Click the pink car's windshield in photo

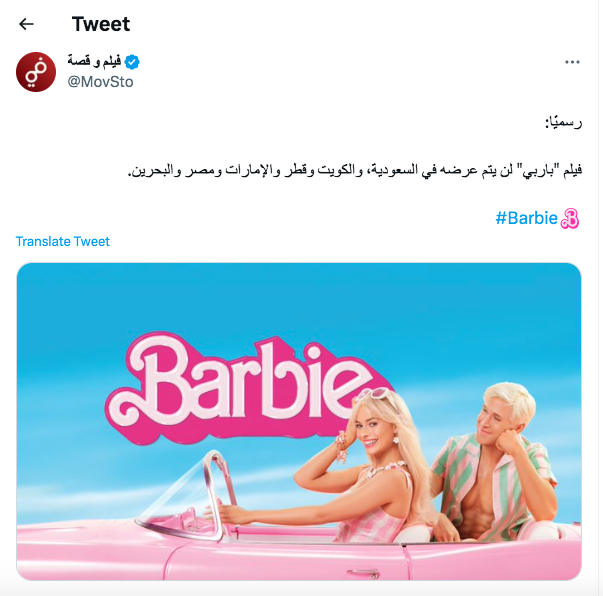point(187,496)
